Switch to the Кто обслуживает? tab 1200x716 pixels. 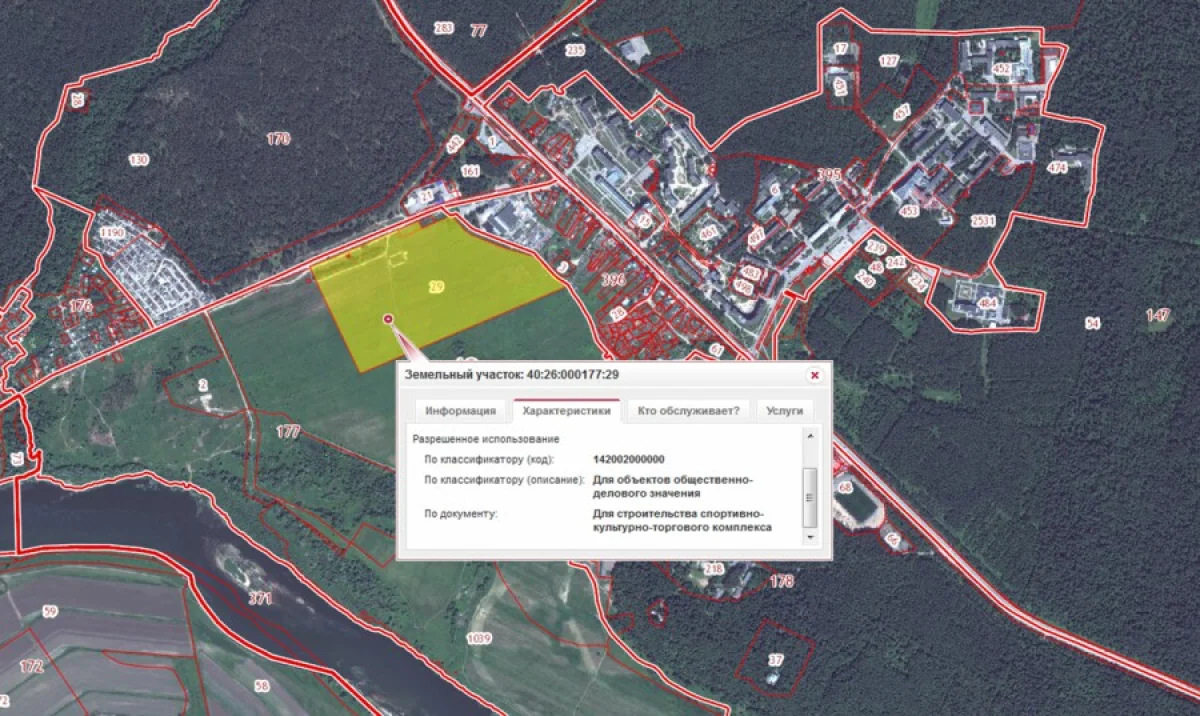click(x=688, y=411)
